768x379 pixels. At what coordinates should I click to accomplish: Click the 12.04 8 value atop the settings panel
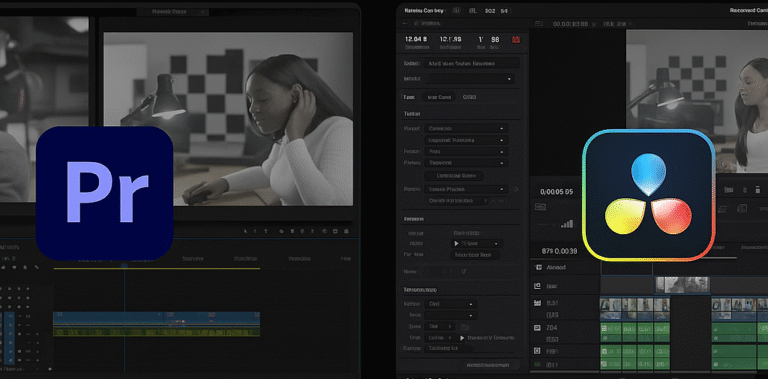[417, 39]
